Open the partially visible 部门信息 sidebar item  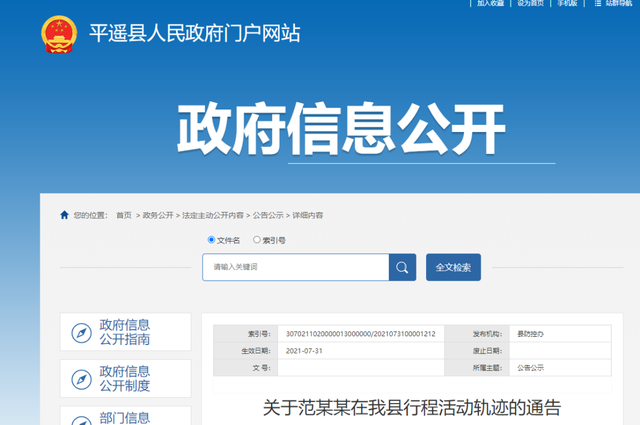point(125,417)
